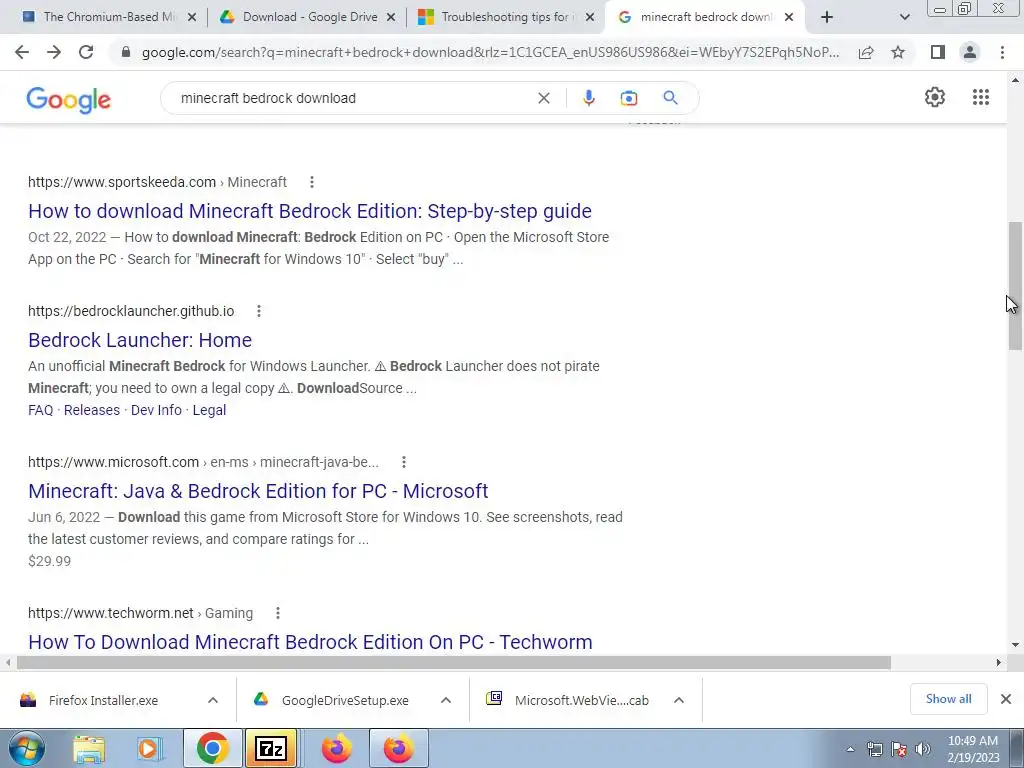Open the Google apps grid
Screen dimensions: 1024x768
980,97
